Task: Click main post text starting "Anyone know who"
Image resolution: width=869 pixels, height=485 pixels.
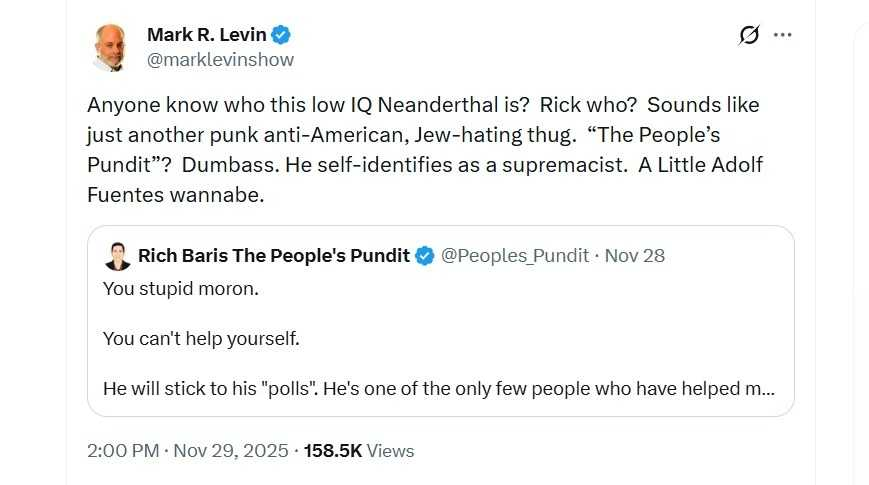Action: tap(423, 105)
